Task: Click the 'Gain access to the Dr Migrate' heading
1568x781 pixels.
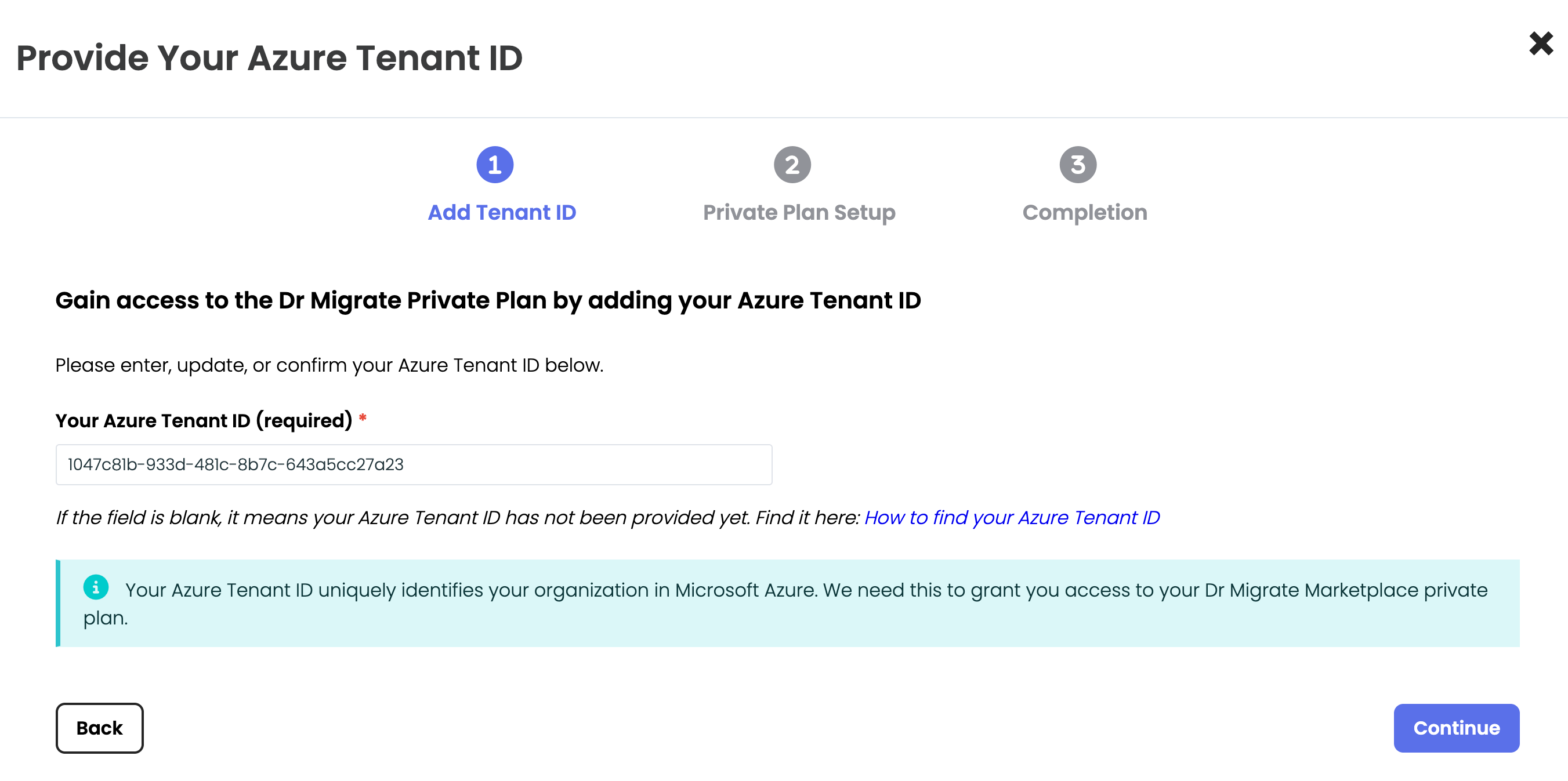Action: 488,300
